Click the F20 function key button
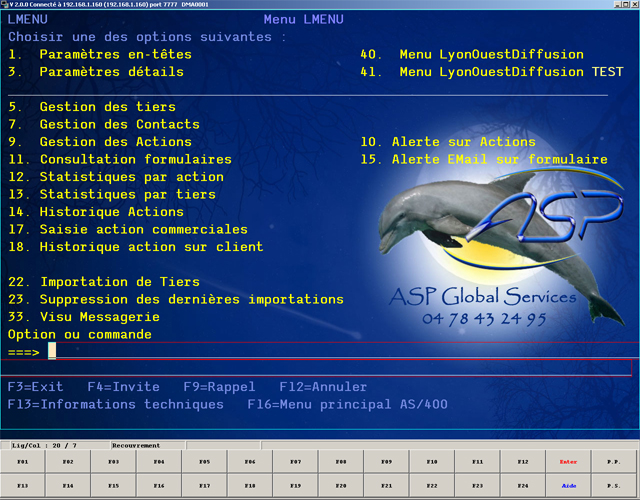The image size is (640, 500). pos(341,486)
